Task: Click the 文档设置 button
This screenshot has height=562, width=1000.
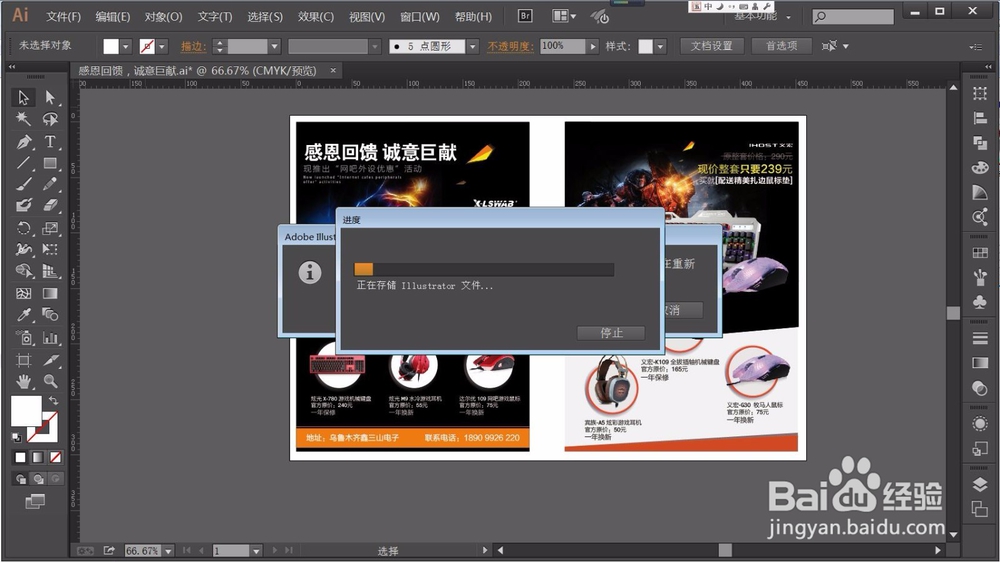Action: click(x=712, y=46)
